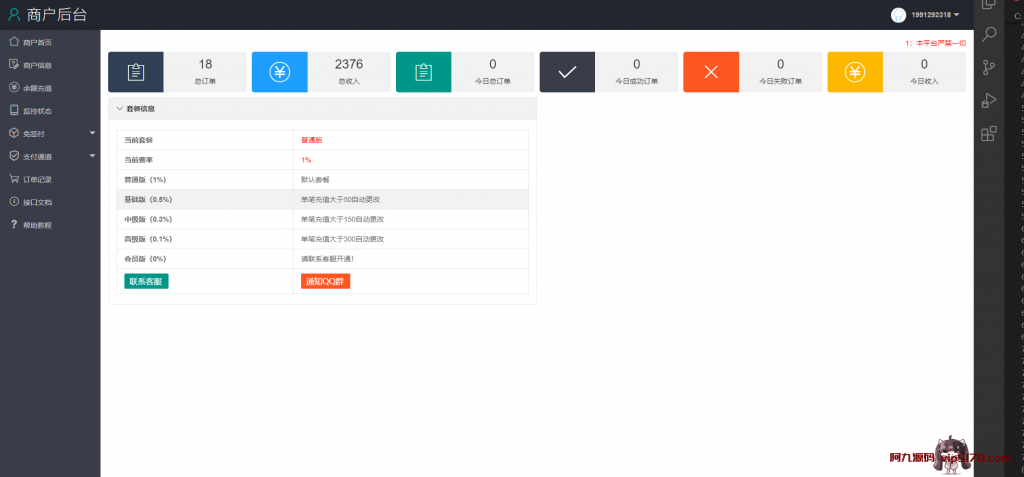Click 单笔充值大于300自动更改 cell
Screen dimensions: 1024x477
coord(411,239)
